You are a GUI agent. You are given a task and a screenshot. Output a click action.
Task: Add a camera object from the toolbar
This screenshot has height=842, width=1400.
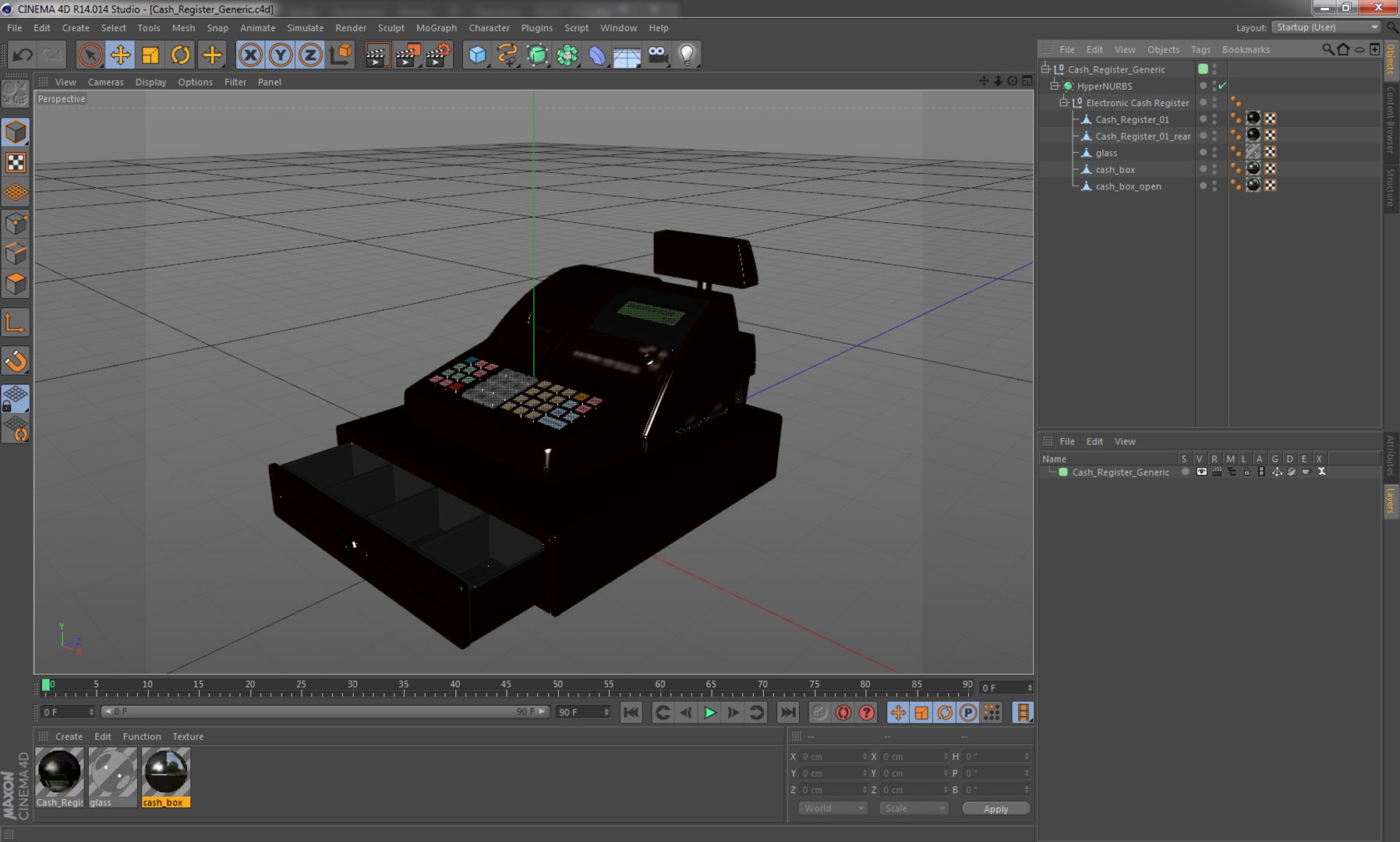[x=658, y=55]
